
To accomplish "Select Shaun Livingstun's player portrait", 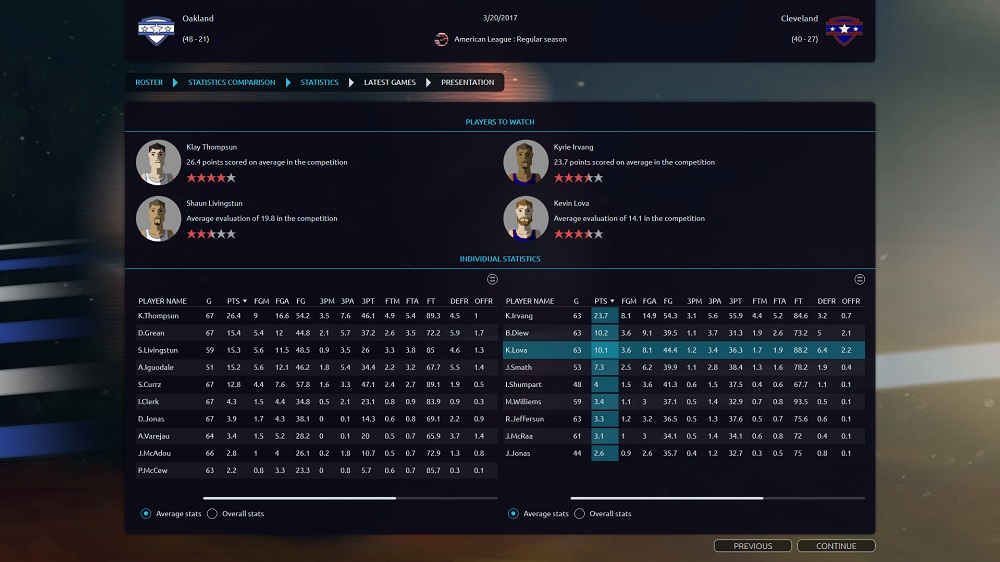I will click(158, 218).
